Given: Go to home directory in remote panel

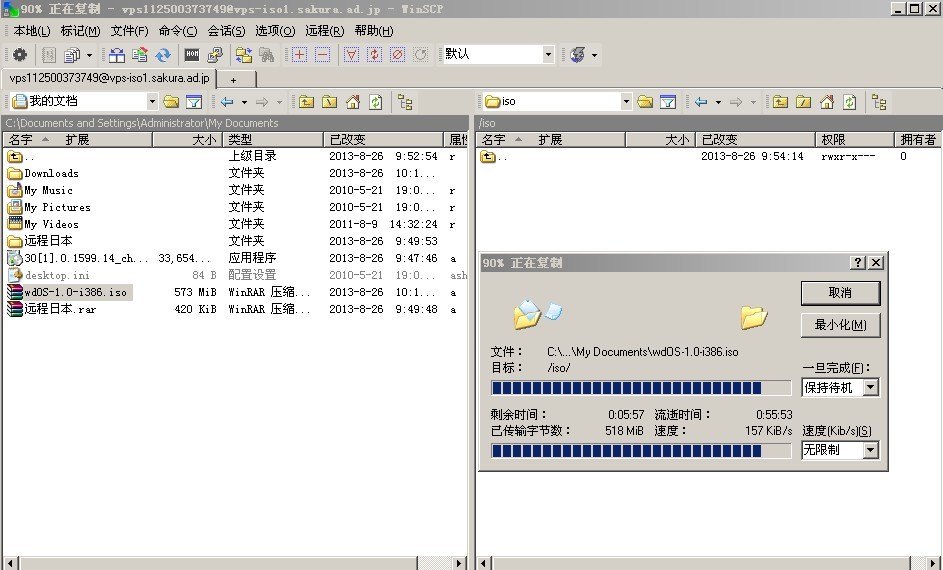Looking at the screenshot, I should click(827, 102).
